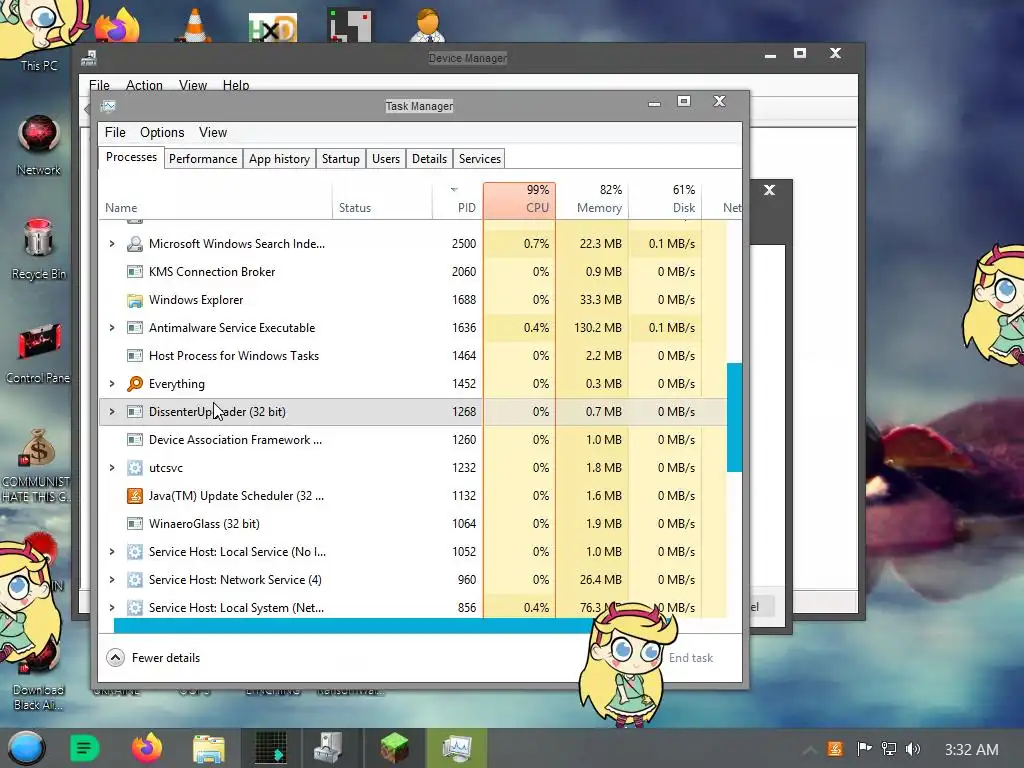Screen dimensions: 1024x768
Task: Sort processes by PID column
Action: (x=457, y=200)
